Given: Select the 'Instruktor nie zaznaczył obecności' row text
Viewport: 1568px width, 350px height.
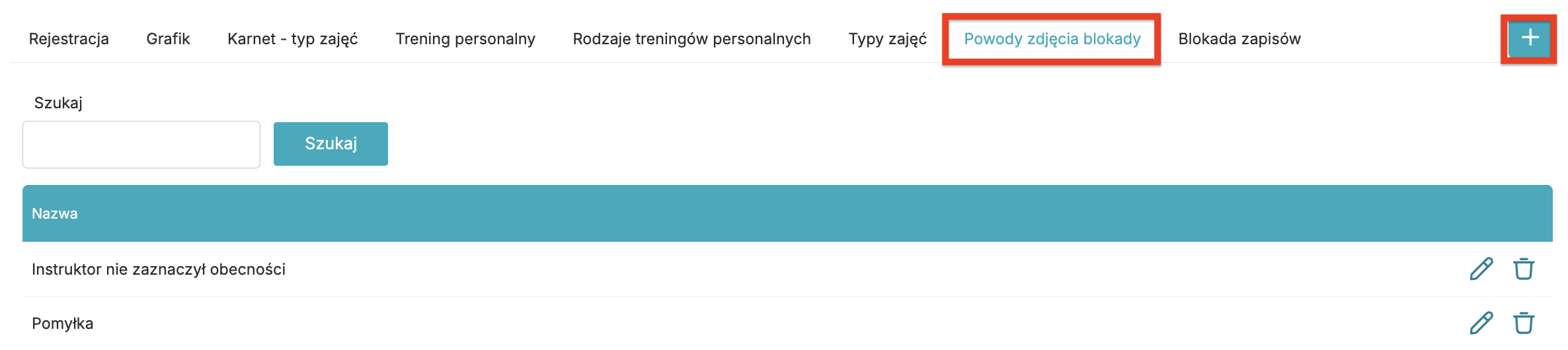Looking at the screenshot, I should (159, 269).
